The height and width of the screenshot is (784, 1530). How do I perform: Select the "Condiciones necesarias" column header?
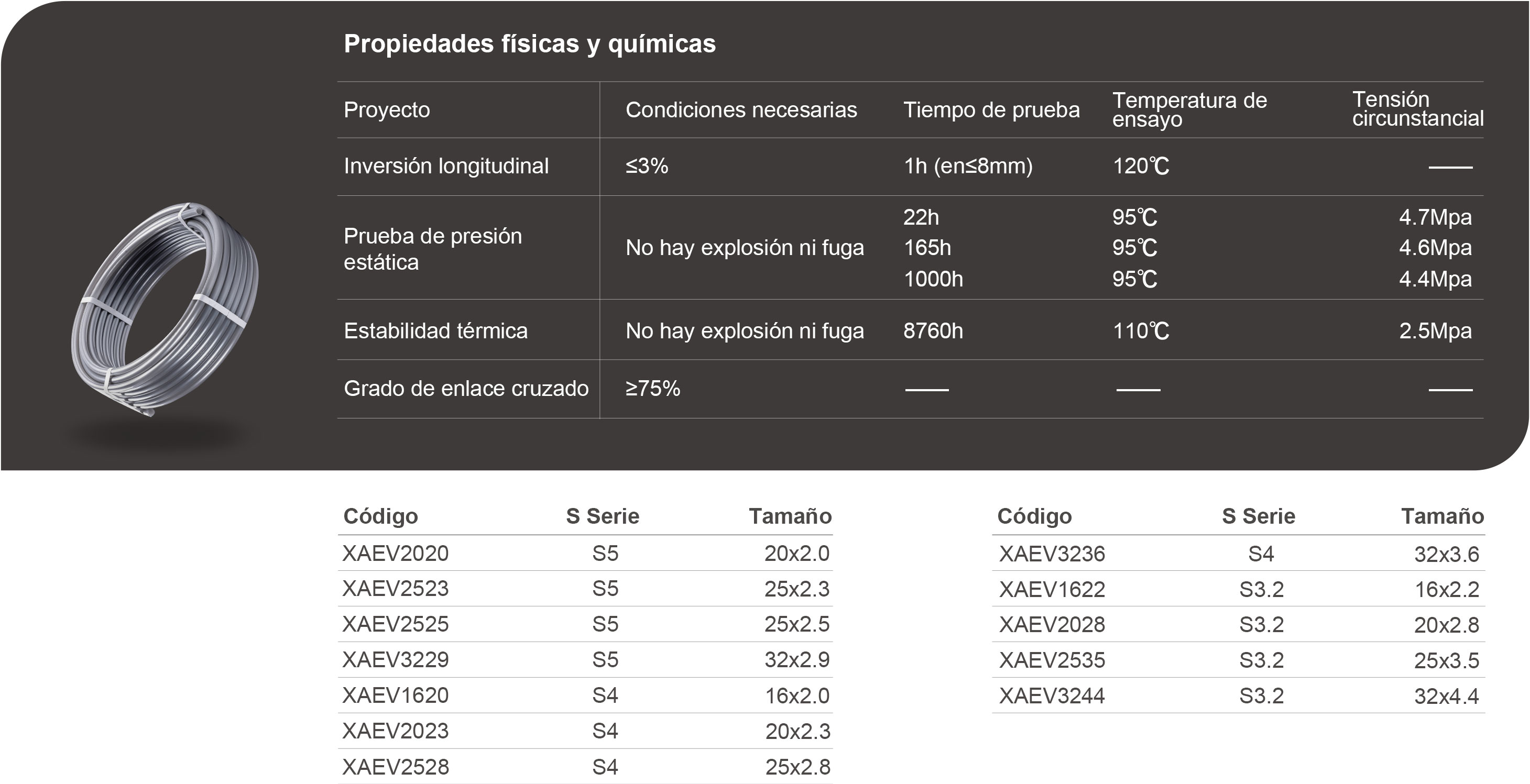click(741, 110)
